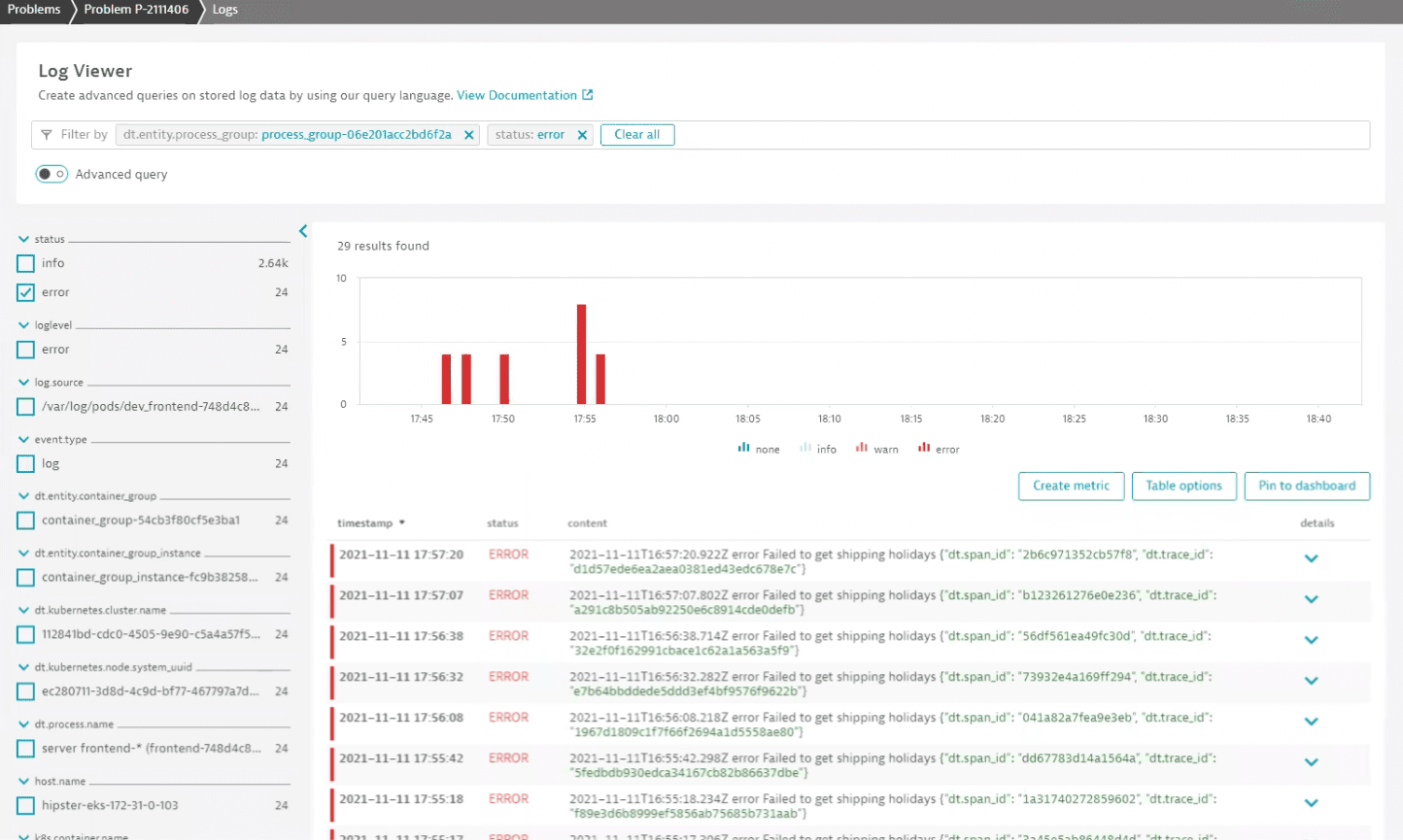Expand details of the 17:57:20 log entry
Screen dimensions: 1403x840
pyautogui.click(x=1311, y=558)
